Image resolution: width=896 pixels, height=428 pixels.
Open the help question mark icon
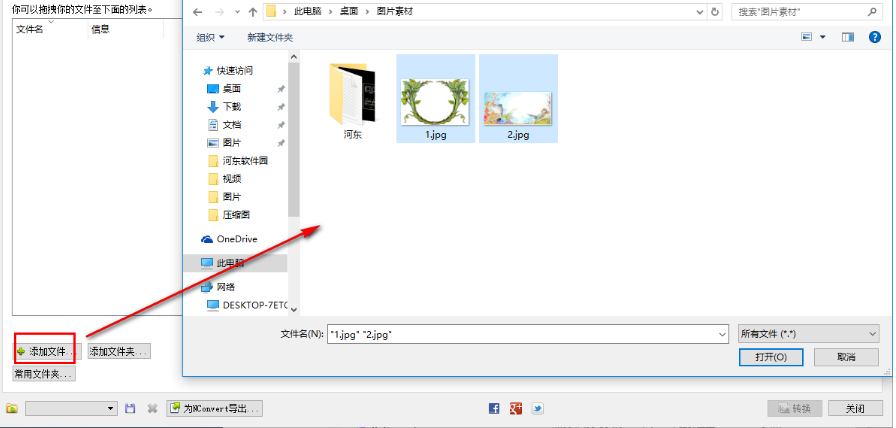click(x=874, y=37)
